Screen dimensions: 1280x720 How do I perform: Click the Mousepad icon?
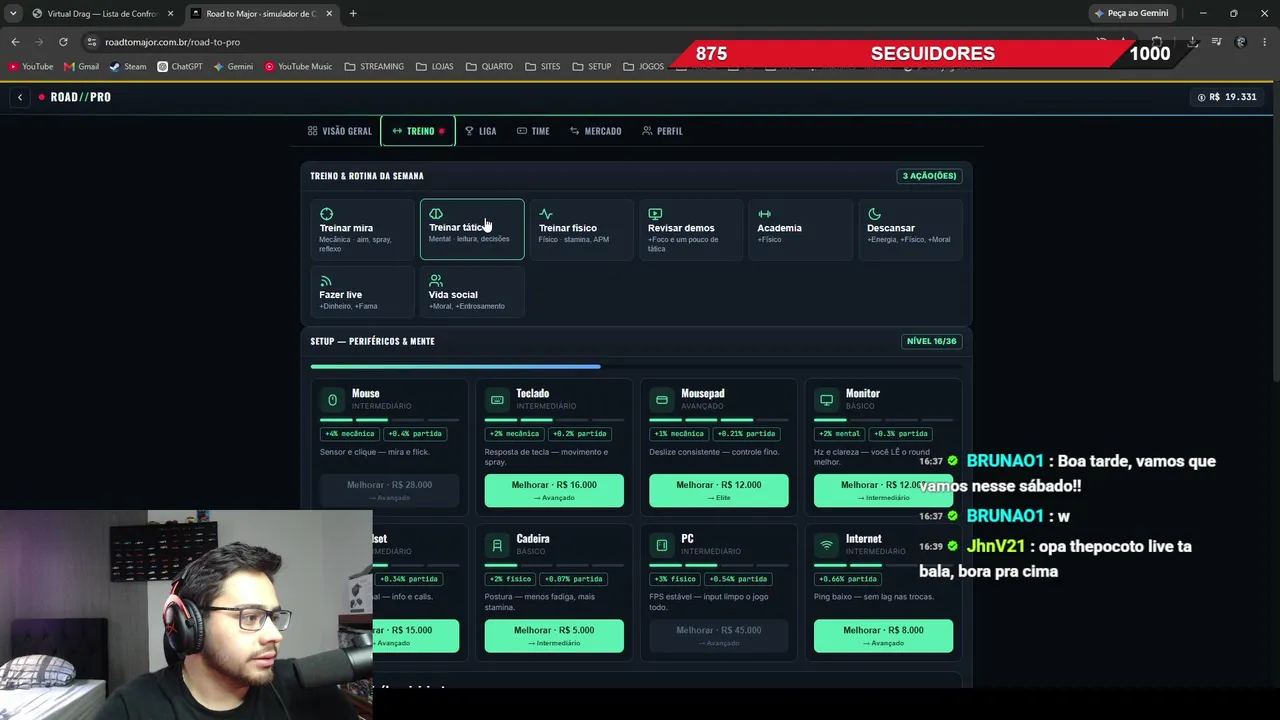662,400
